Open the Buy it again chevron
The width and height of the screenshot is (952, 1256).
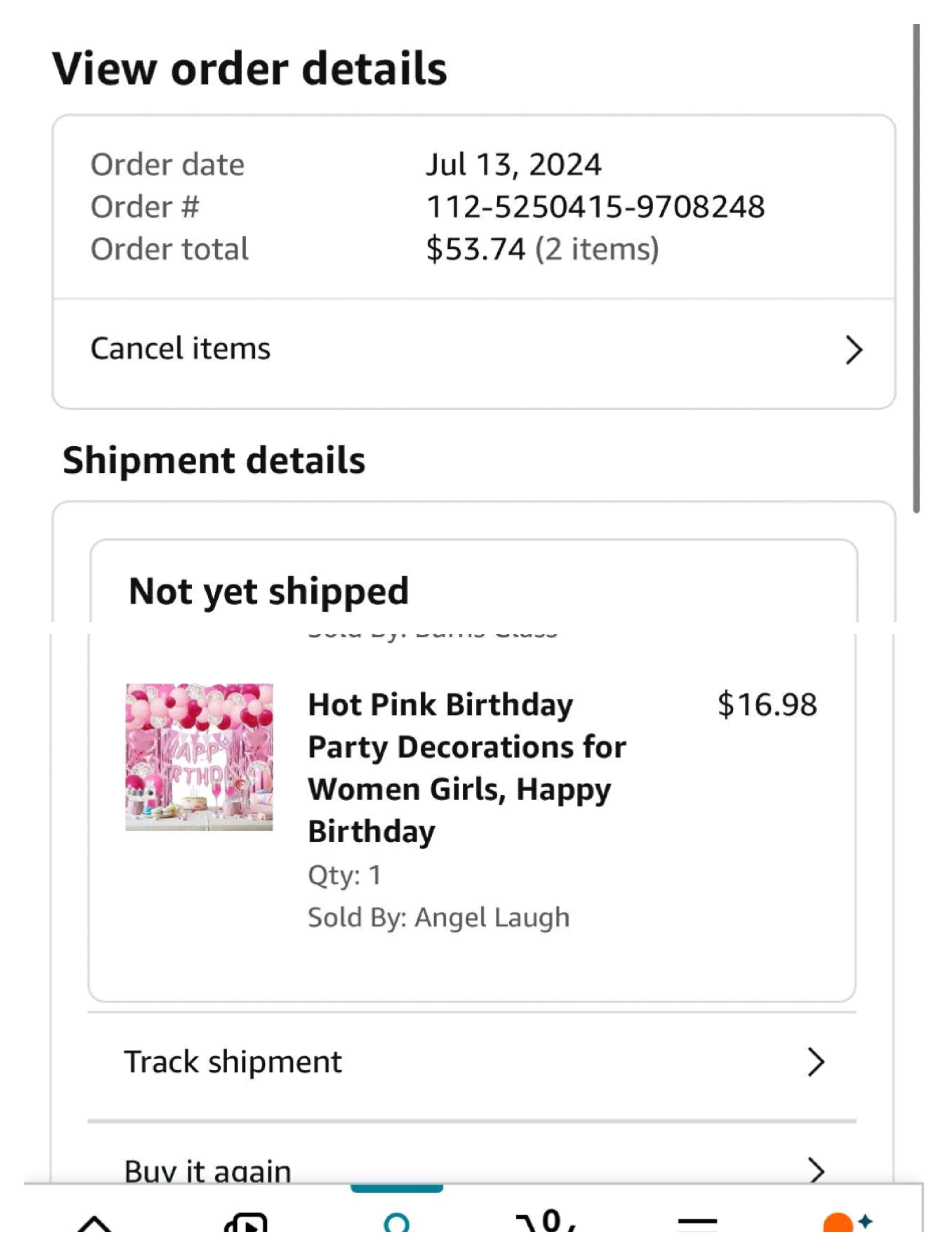[815, 1170]
